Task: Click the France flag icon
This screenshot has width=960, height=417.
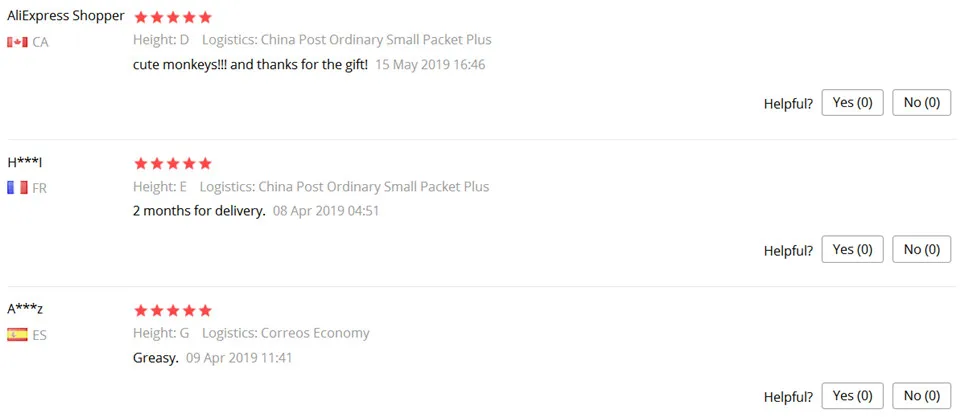Action: pos(17,189)
